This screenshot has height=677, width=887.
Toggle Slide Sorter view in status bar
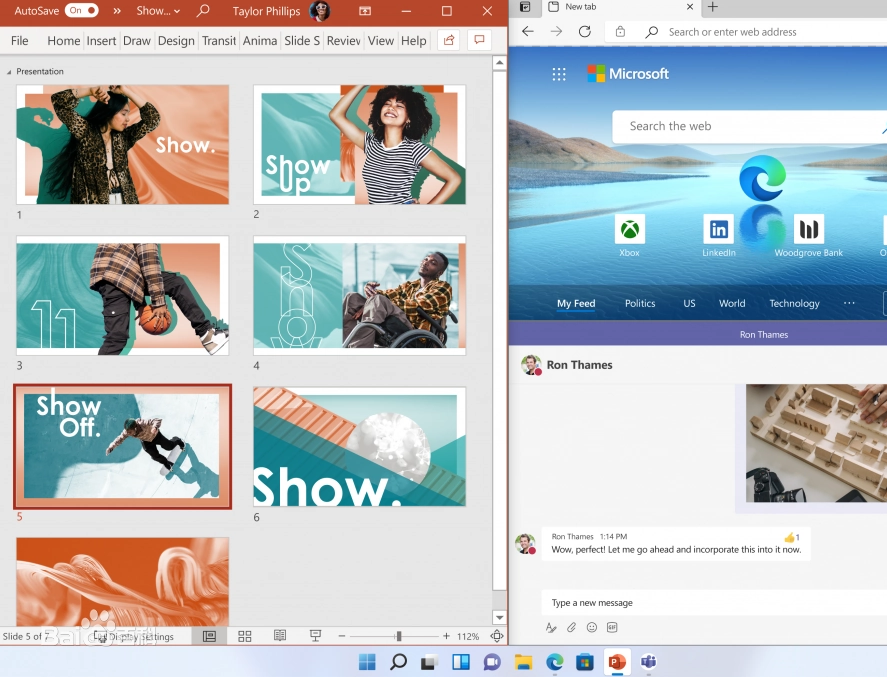pyautogui.click(x=245, y=636)
